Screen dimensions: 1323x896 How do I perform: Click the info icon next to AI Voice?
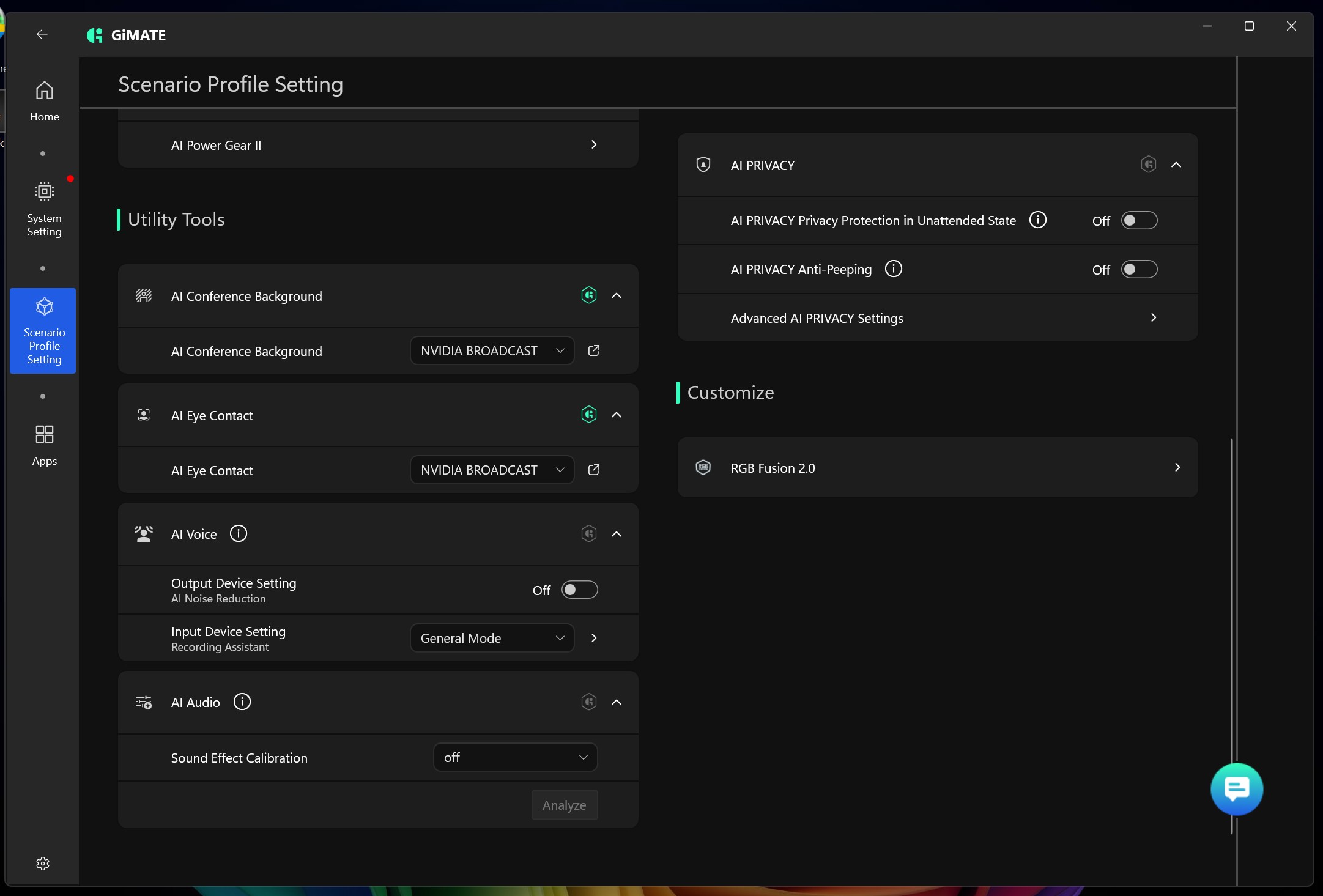click(239, 533)
